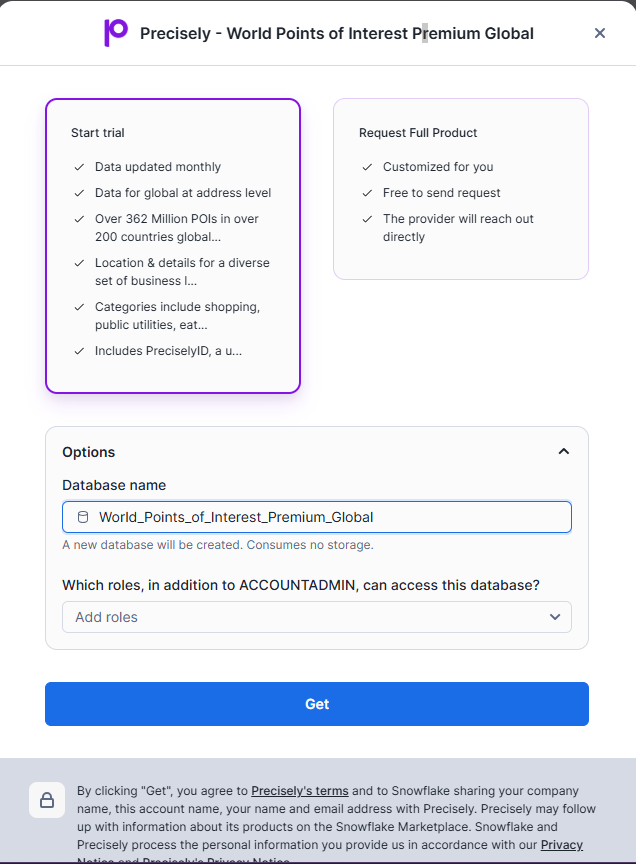Click the checkmark beside Customized for you
Screen dimensions: 636x864
coord(367,167)
